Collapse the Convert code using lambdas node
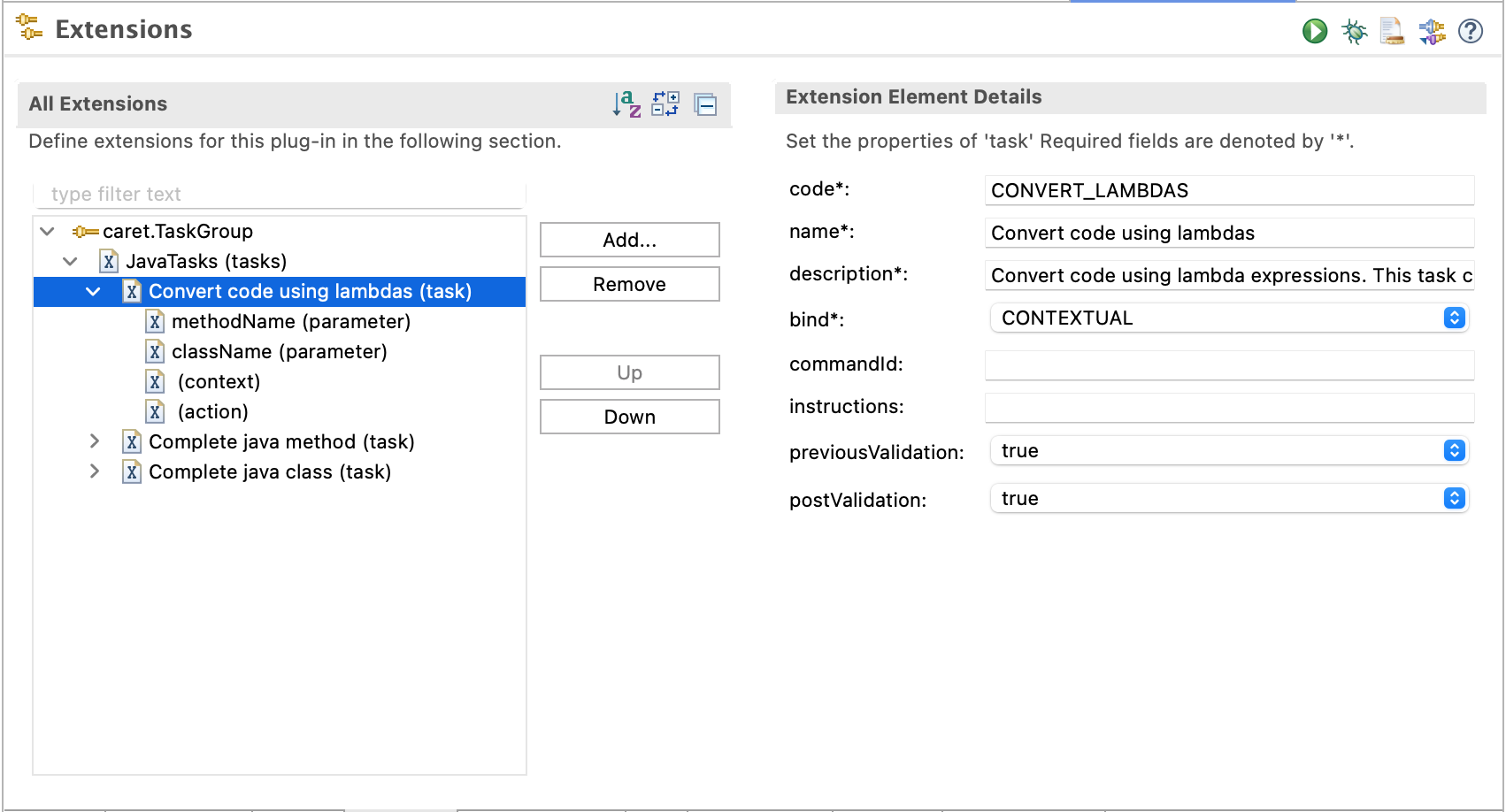 coord(94,291)
